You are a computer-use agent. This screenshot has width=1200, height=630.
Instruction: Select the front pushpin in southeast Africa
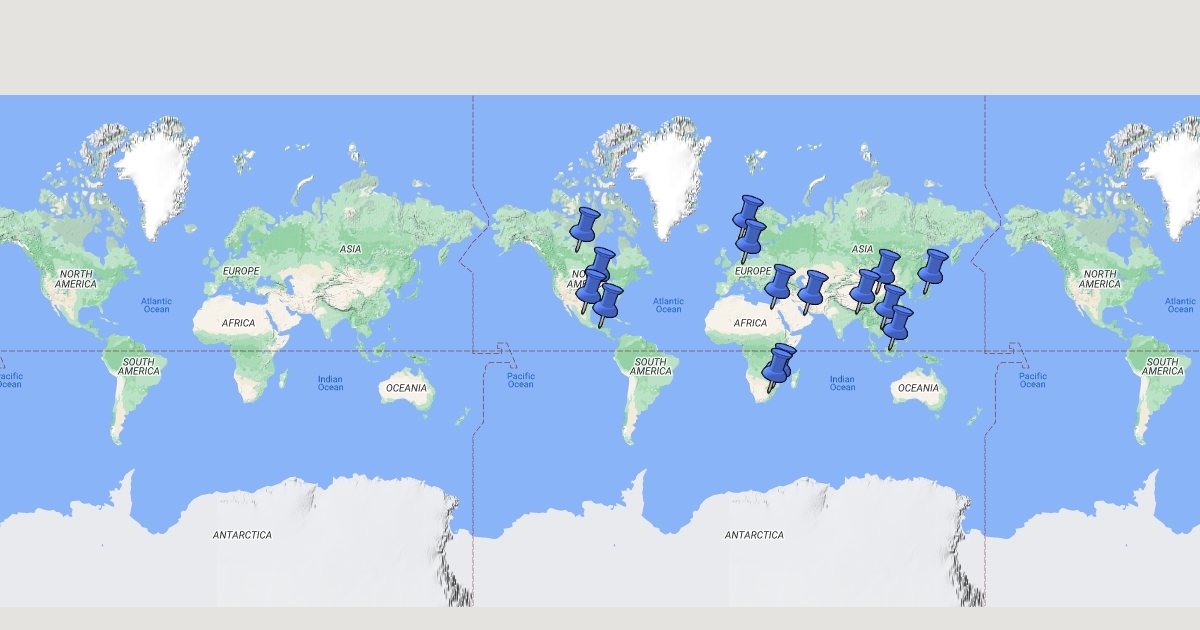pyautogui.click(x=776, y=370)
